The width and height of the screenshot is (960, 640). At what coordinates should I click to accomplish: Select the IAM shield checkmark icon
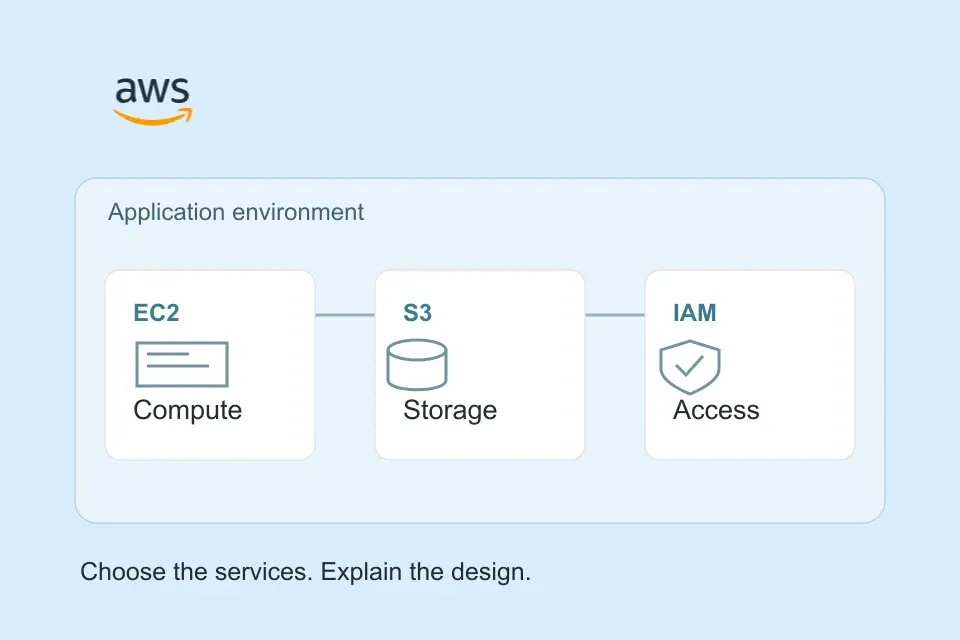[x=690, y=367]
